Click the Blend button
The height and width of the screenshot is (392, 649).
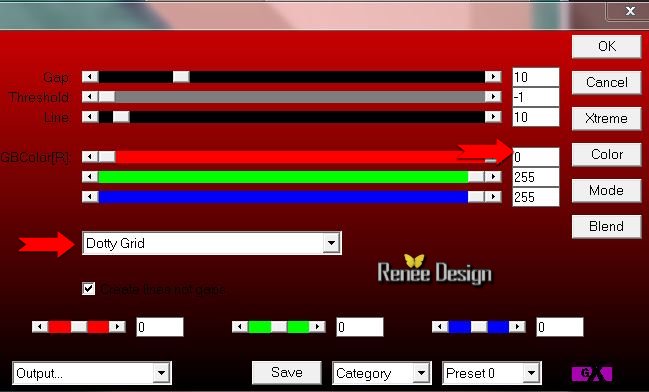(607, 226)
